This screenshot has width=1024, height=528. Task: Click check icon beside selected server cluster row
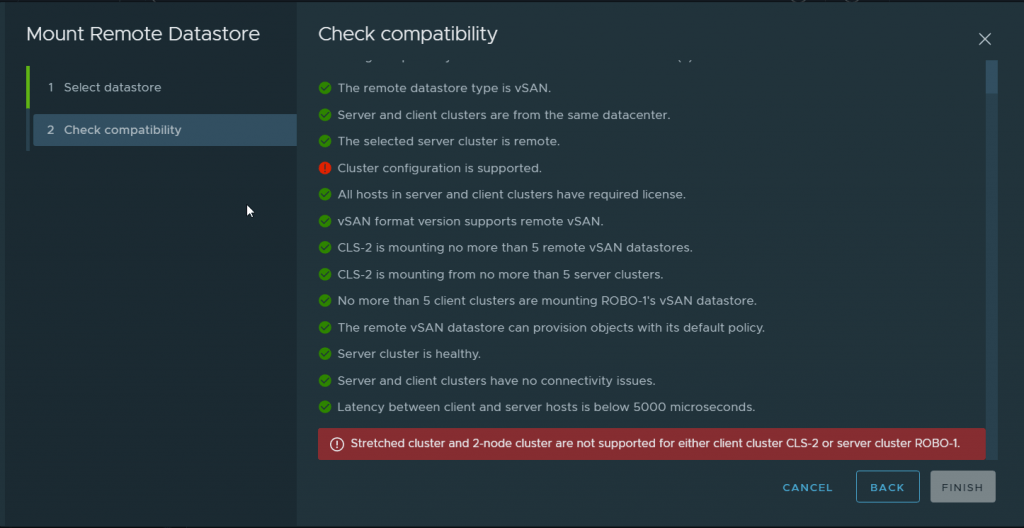325,141
